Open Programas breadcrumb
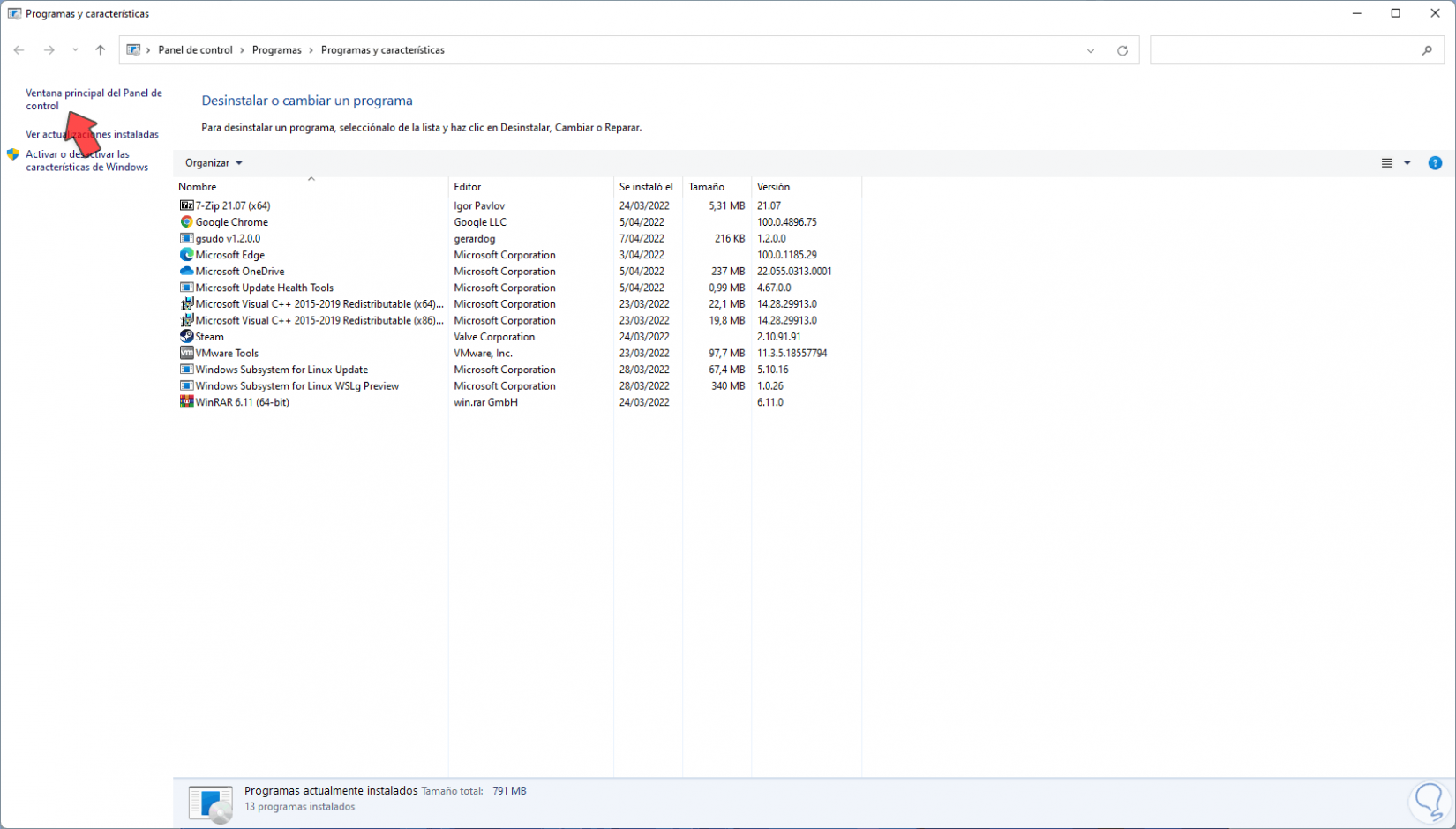Screen dimensions: 1456x829 coord(276,50)
